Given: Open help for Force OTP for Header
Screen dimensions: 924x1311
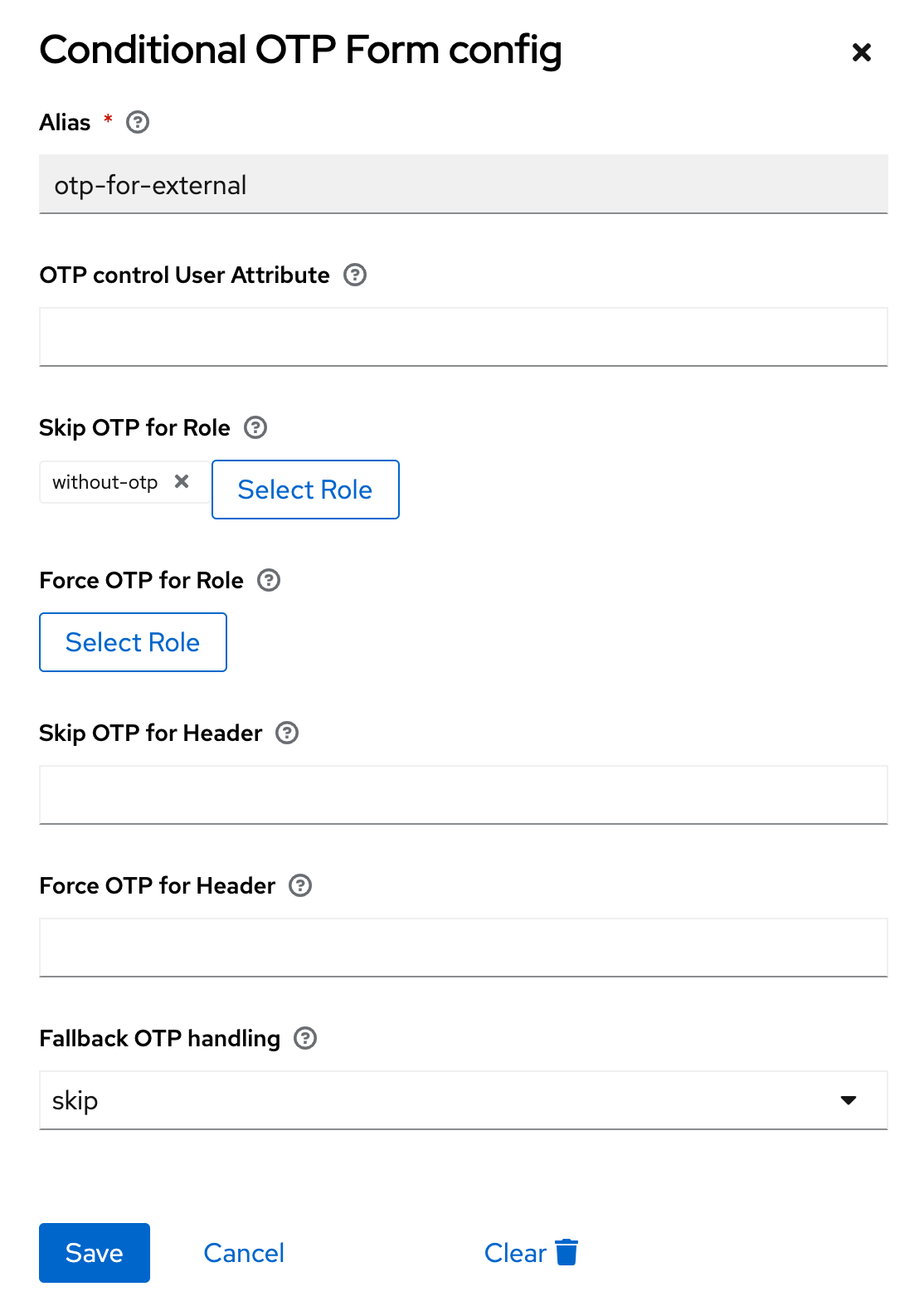Looking at the screenshot, I should [x=299, y=885].
